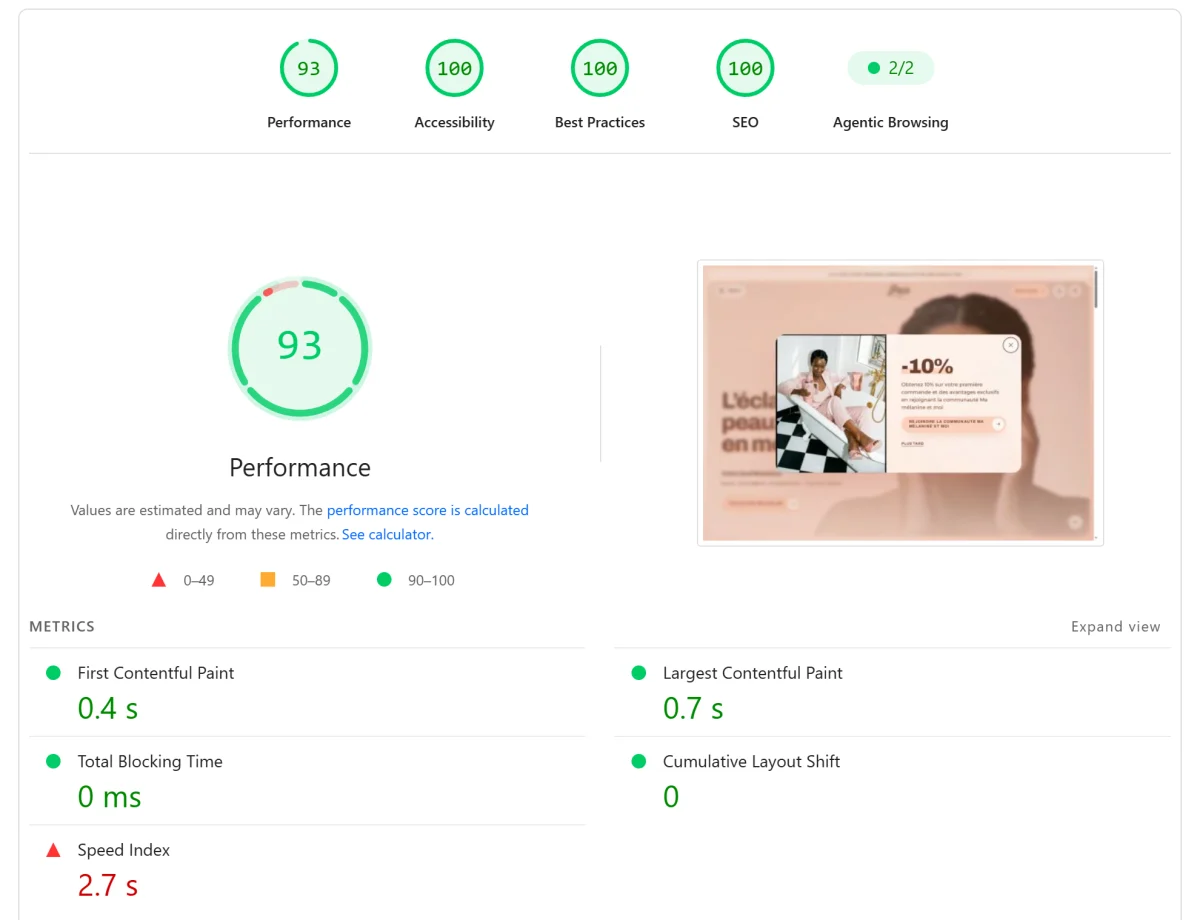Click the green dot beside First Contentful Paint
Screen dimensions: 1200x920
tap(54, 673)
